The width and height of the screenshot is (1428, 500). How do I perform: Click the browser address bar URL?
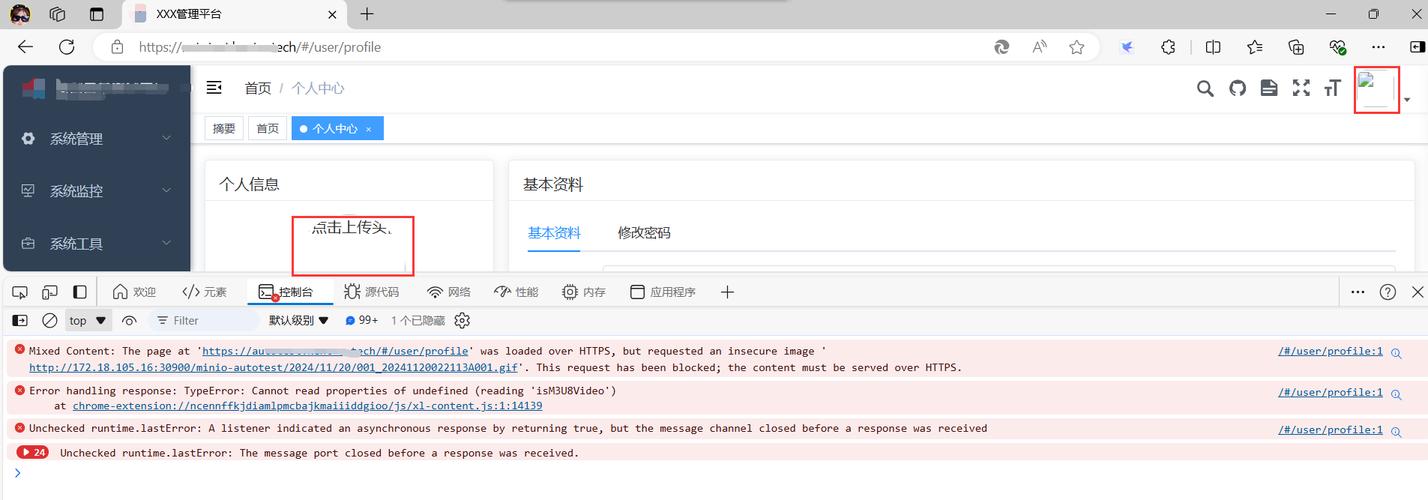[x=260, y=47]
